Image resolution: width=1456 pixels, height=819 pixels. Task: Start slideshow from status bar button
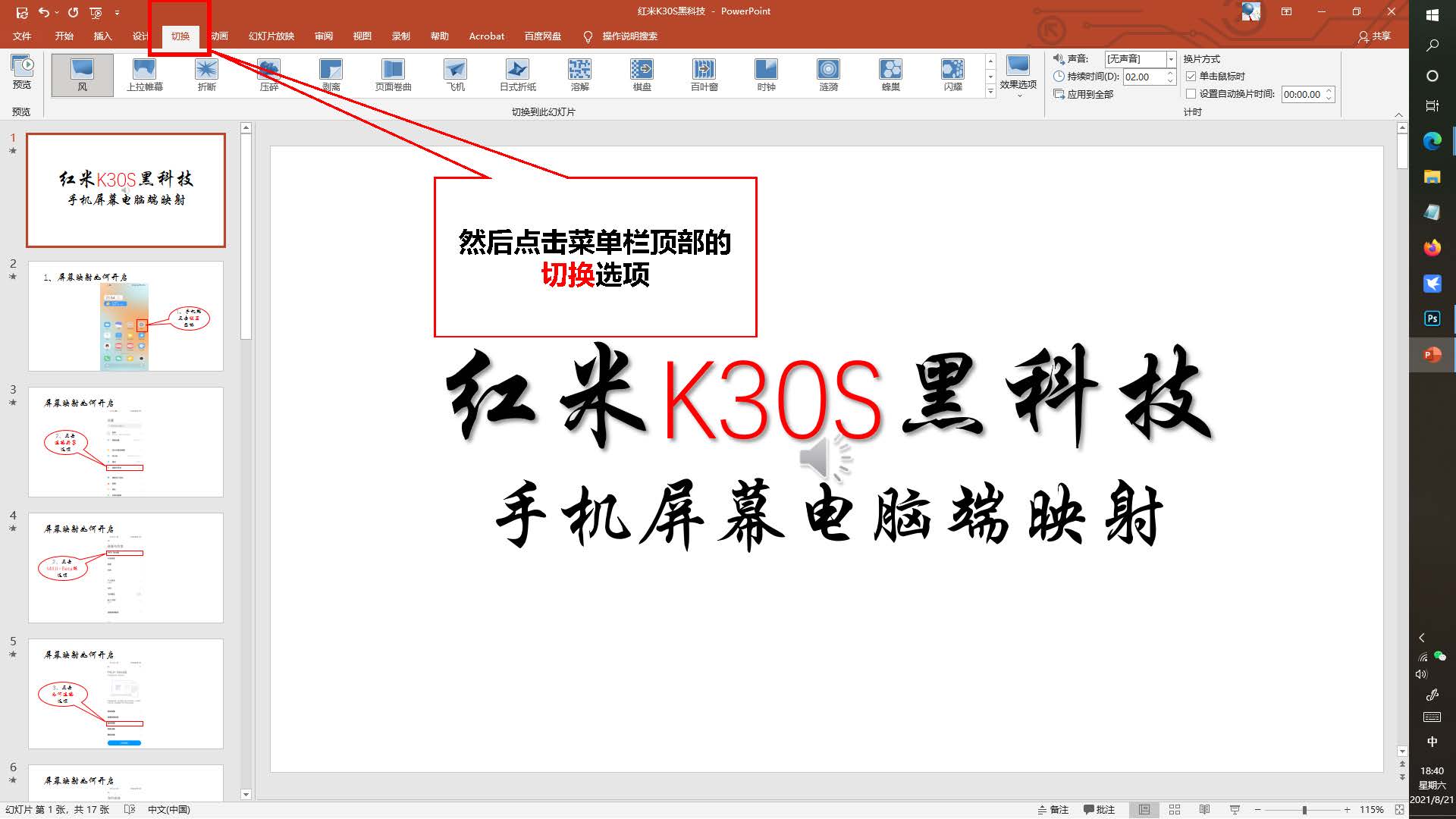pyautogui.click(x=1235, y=809)
